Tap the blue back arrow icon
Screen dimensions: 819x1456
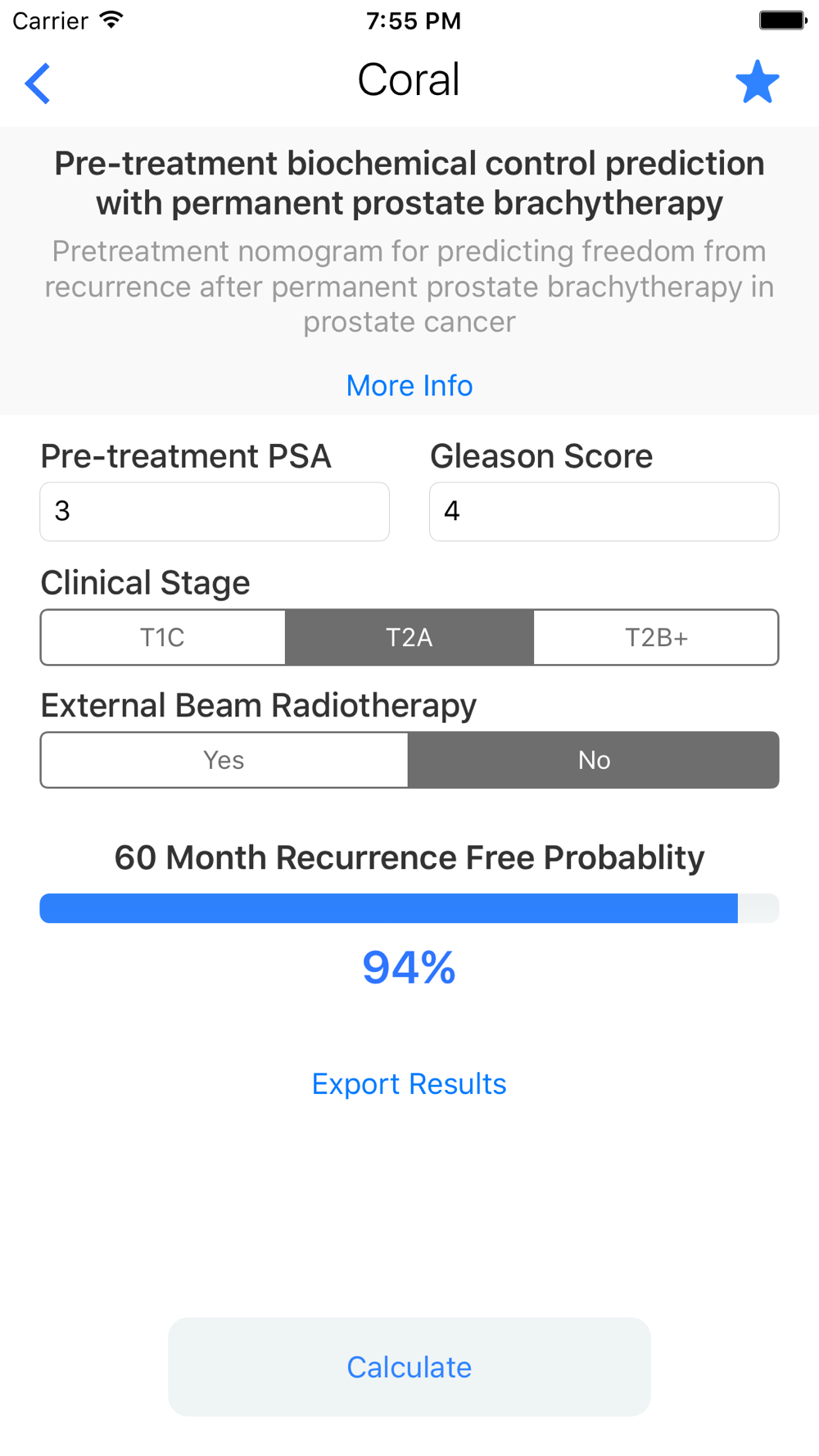point(38,83)
